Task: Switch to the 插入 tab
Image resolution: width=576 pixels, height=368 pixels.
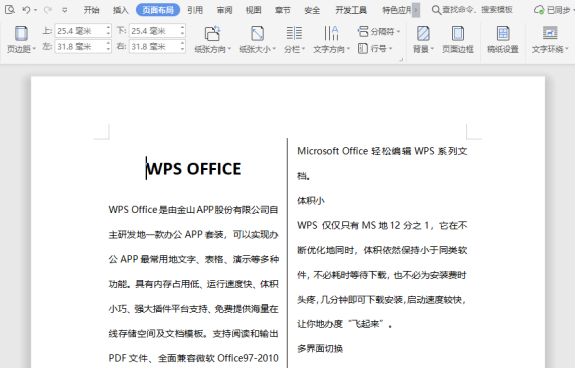Action: (120, 10)
